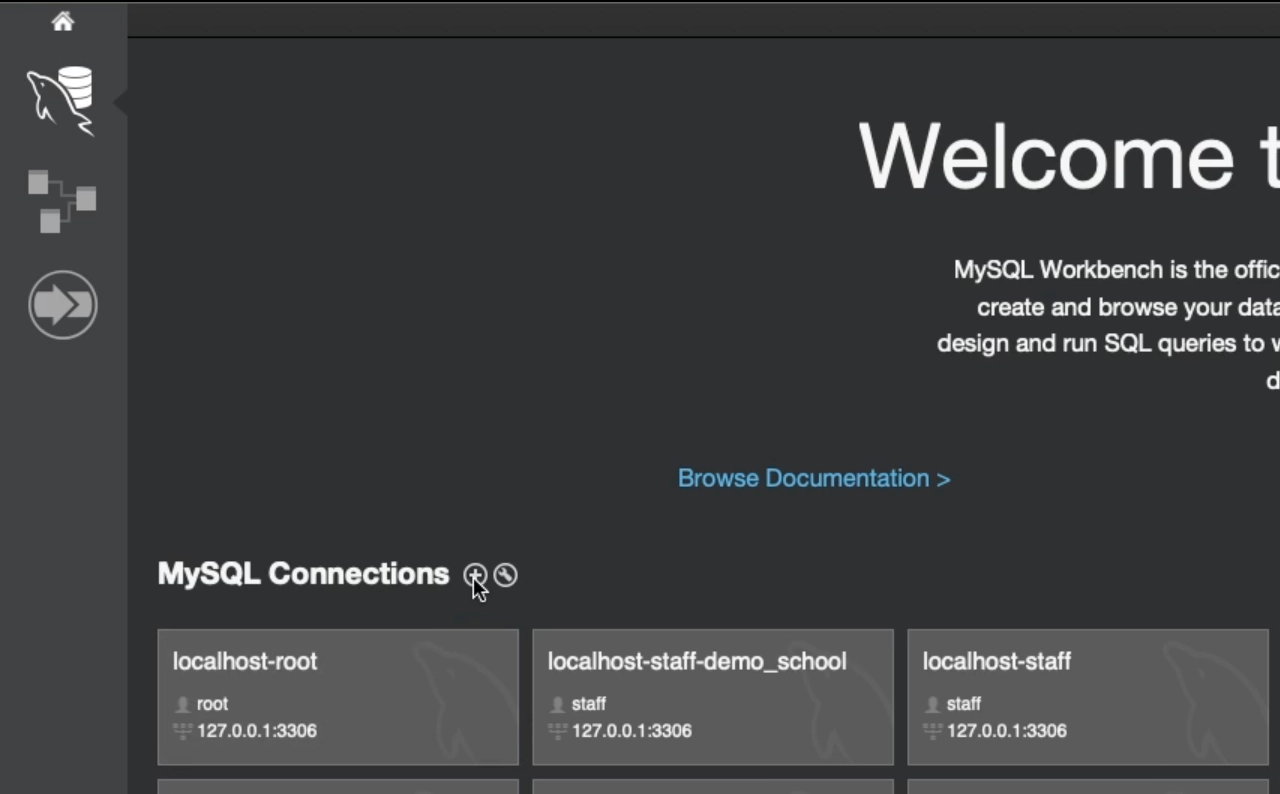
Task: Go to the Home tab icon
Action: (x=63, y=21)
